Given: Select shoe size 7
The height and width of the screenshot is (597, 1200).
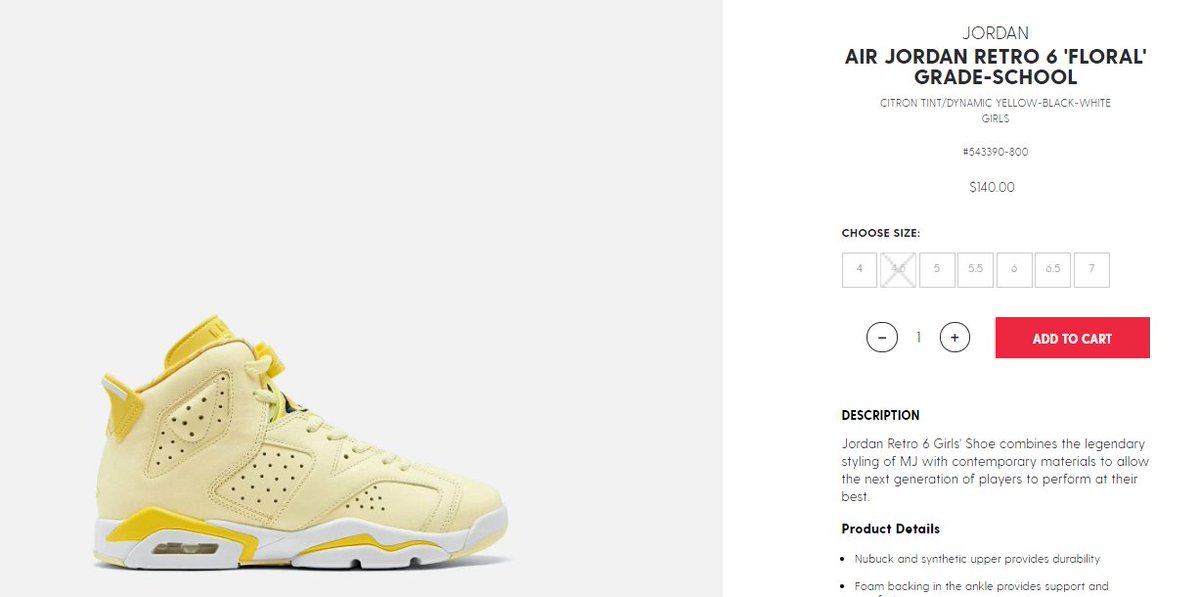Looking at the screenshot, I should click(1092, 270).
